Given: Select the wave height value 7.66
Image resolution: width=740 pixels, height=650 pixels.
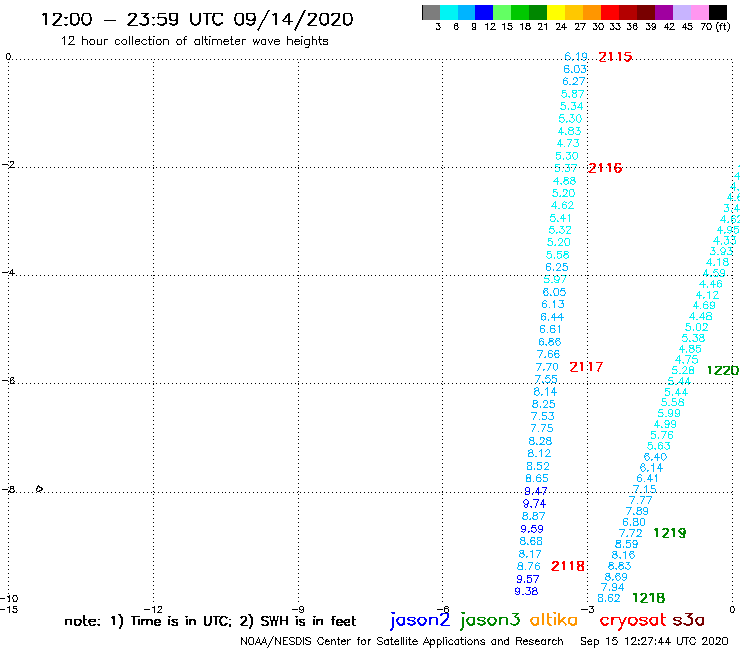Looking at the screenshot, I should tap(548, 354).
